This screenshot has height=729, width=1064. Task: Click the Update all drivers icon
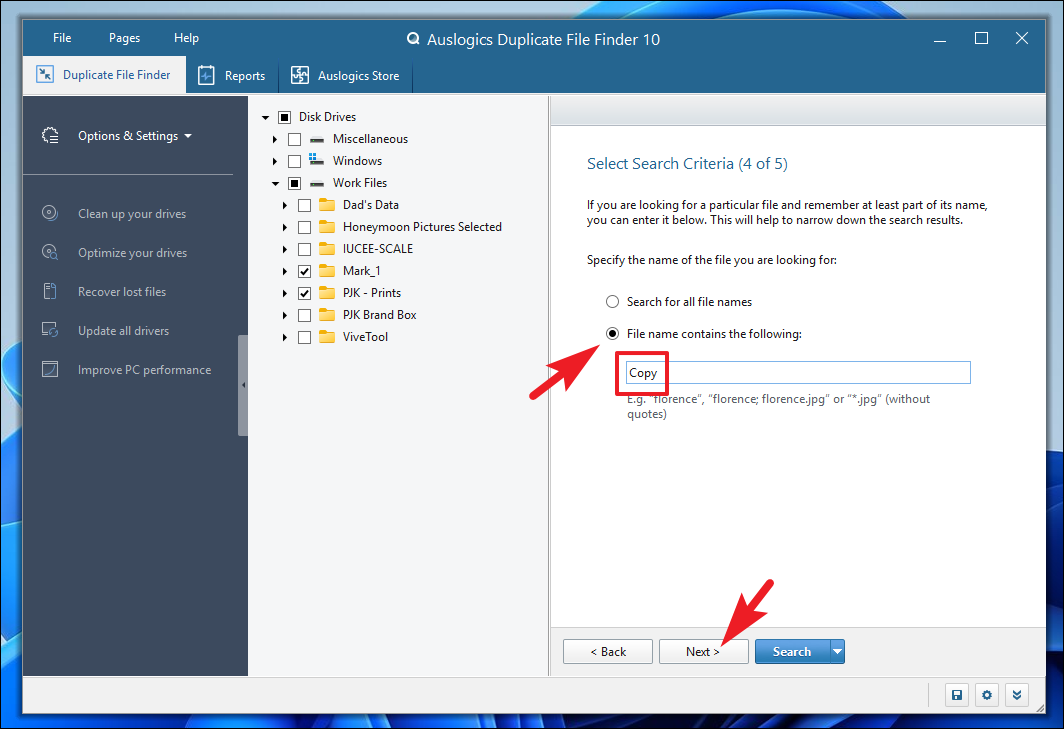click(50, 330)
